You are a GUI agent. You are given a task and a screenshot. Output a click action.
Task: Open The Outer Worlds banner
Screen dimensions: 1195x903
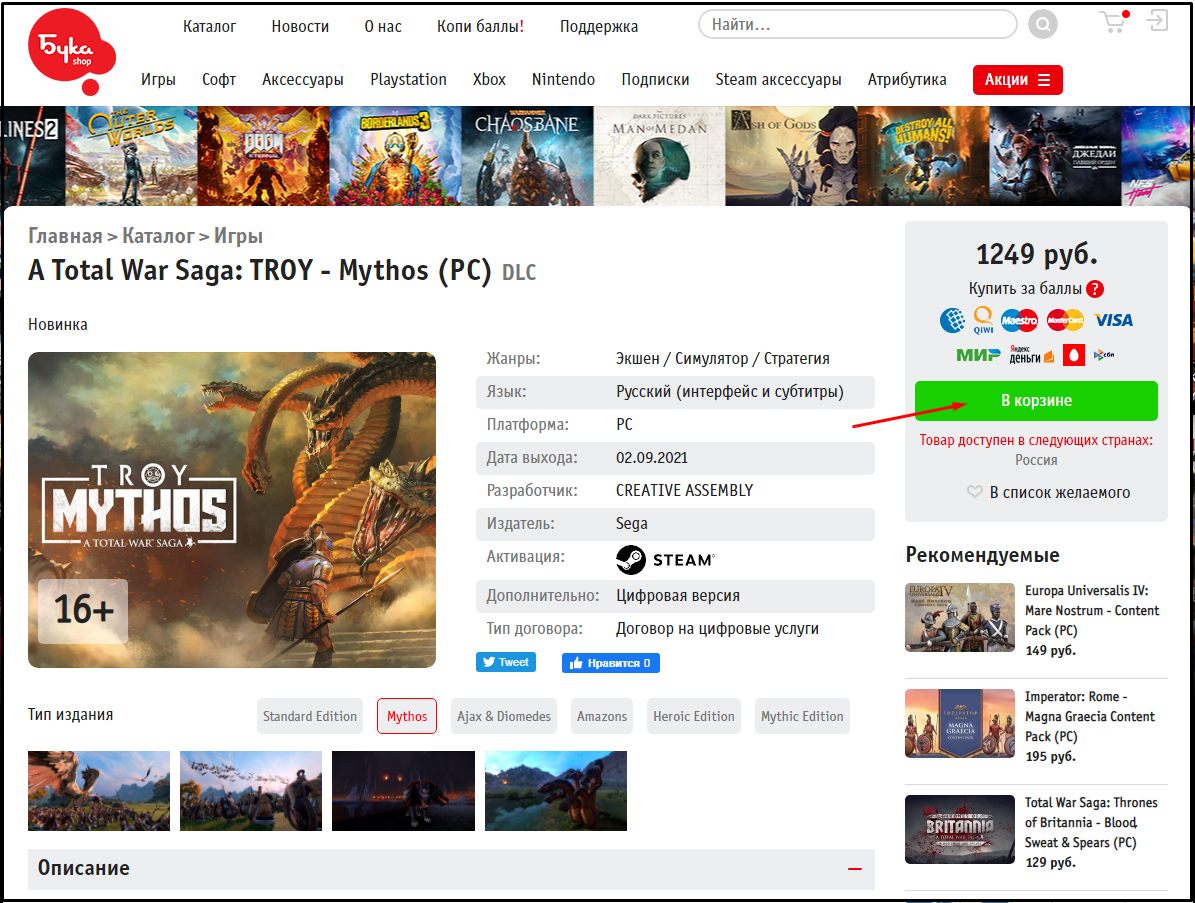[x=131, y=156]
